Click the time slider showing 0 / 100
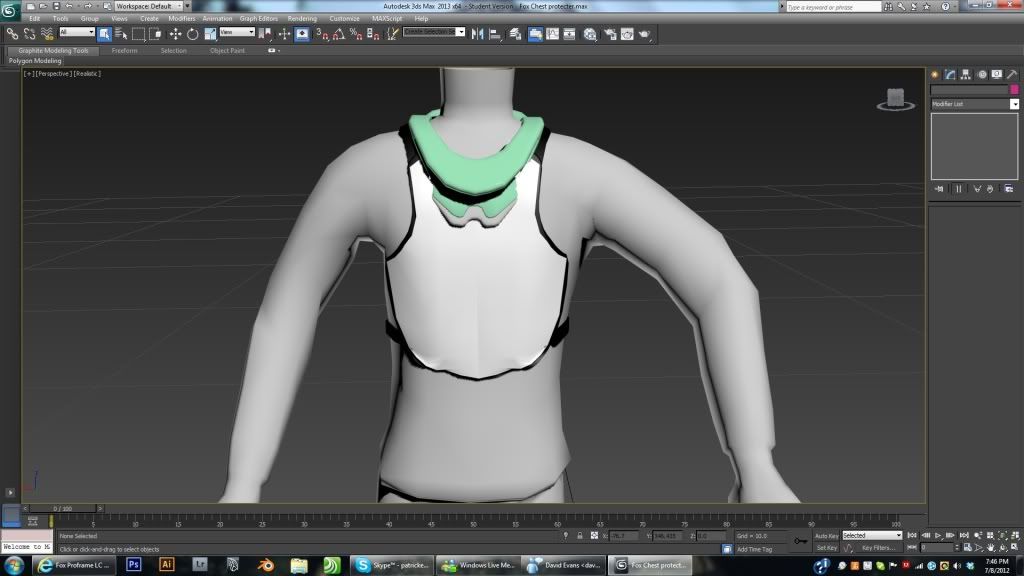The image size is (1024, 576). coord(63,508)
